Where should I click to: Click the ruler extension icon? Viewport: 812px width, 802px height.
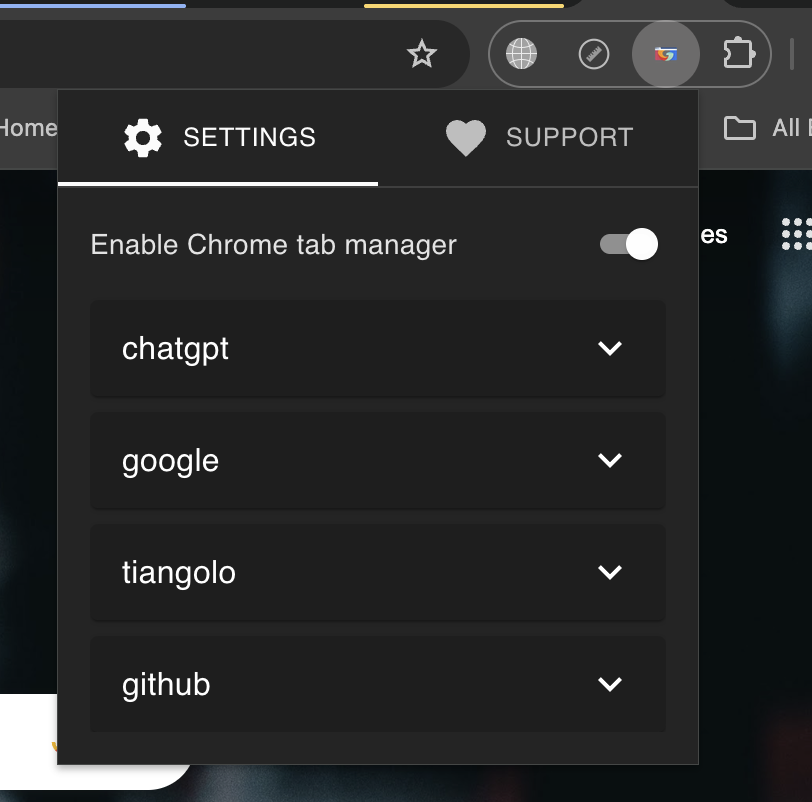[x=593, y=54]
